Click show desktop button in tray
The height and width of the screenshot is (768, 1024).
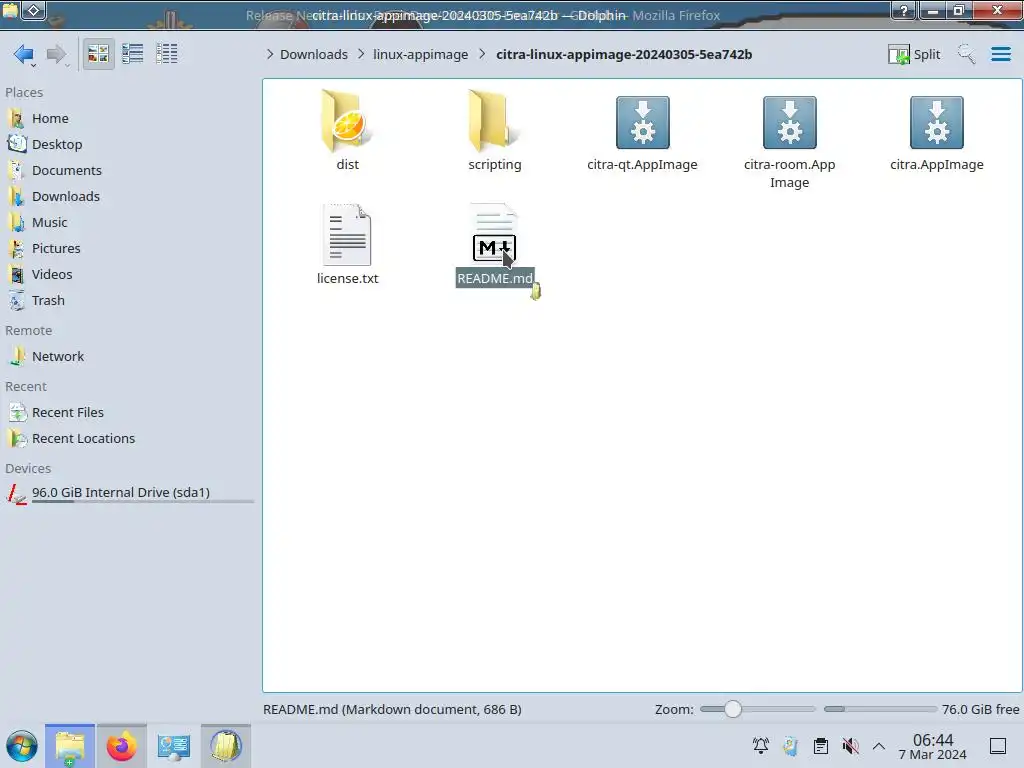click(x=998, y=746)
